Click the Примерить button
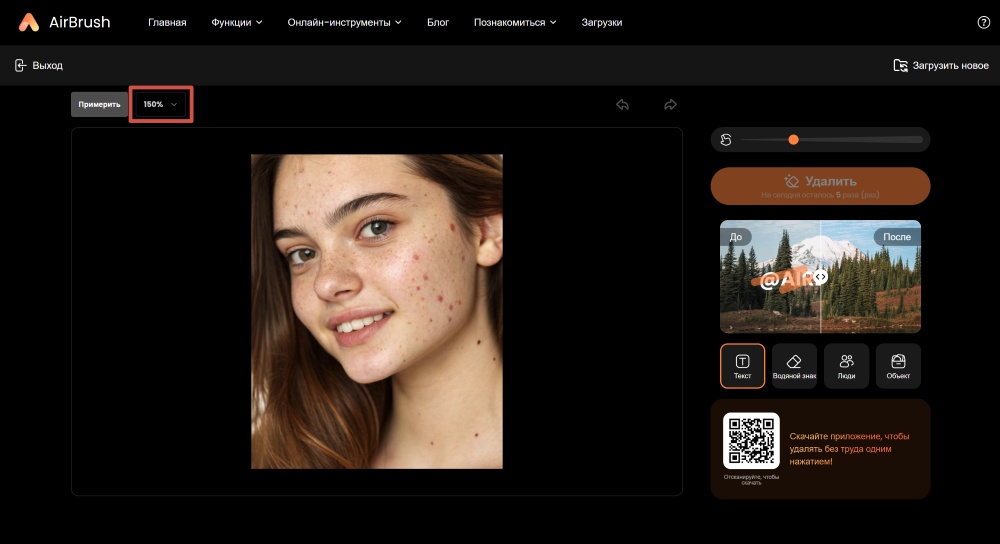The height and width of the screenshot is (544, 1000). pyautogui.click(x=100, y=104)
